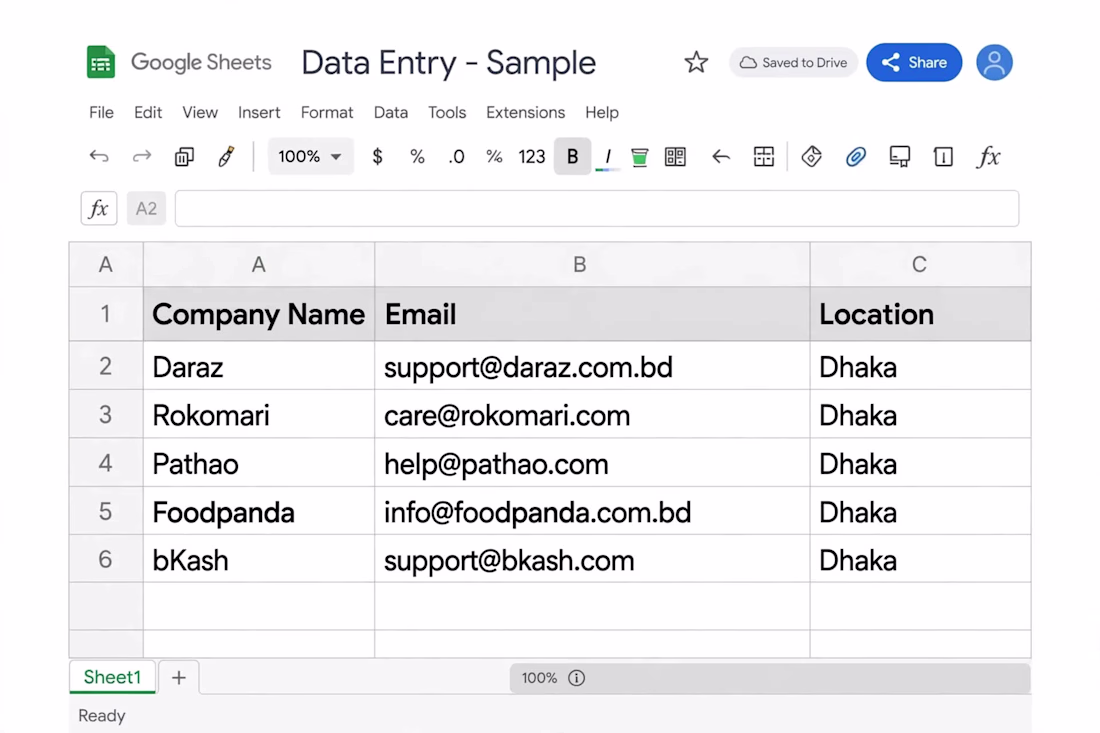Open the Help menu
Viewport: 1100px width, 733px height.
[602, 112]
